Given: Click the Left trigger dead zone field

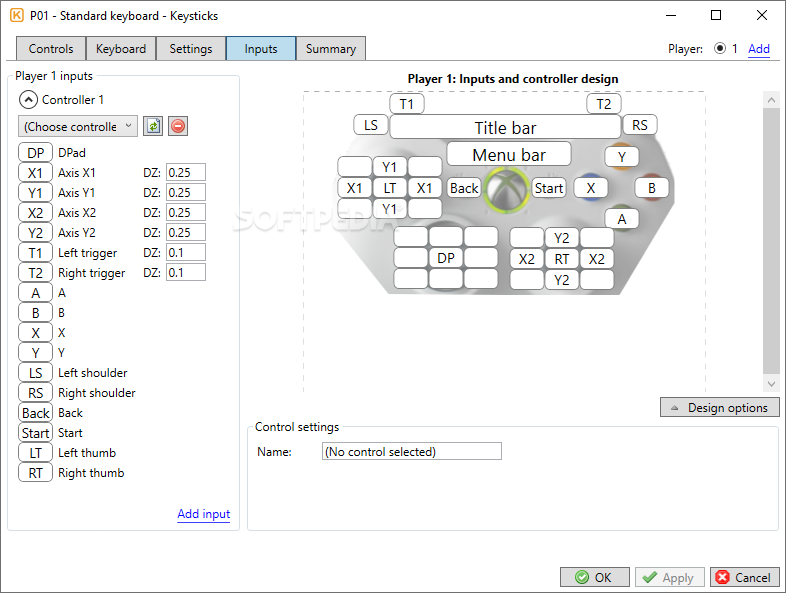Looking at the screenshot, I should click(186, 253).
